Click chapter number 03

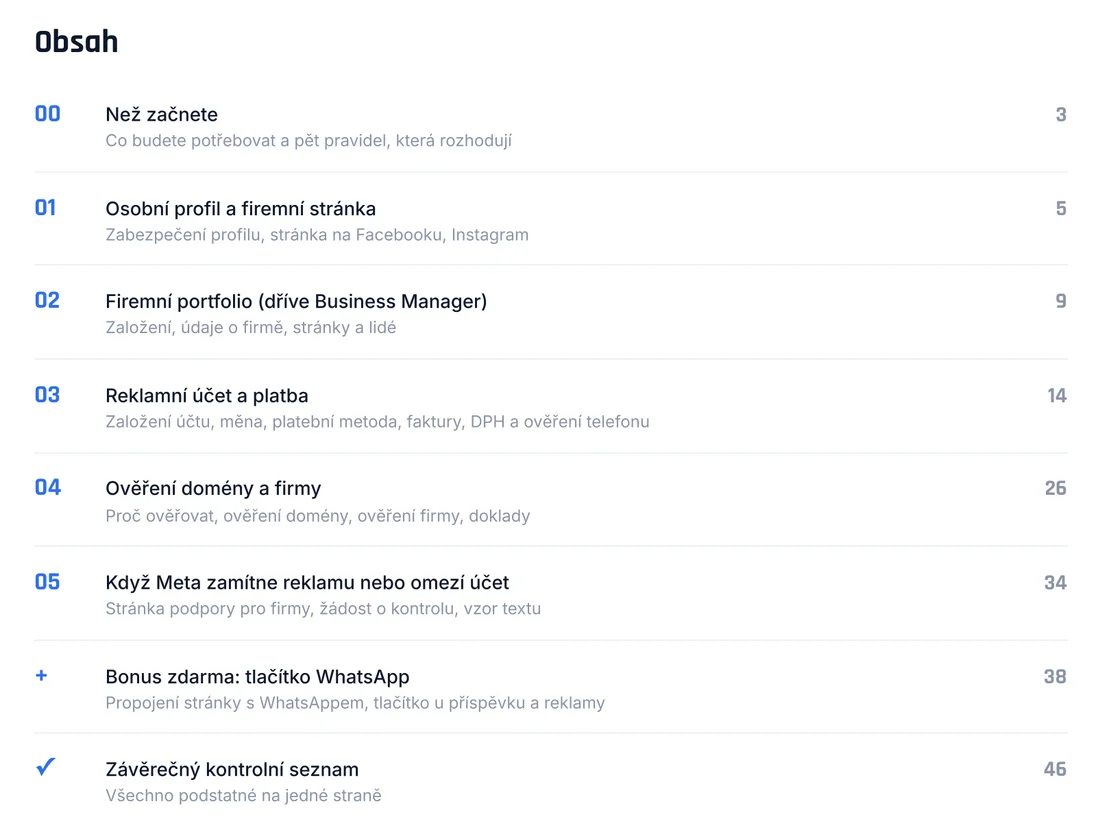coord(48,395)
